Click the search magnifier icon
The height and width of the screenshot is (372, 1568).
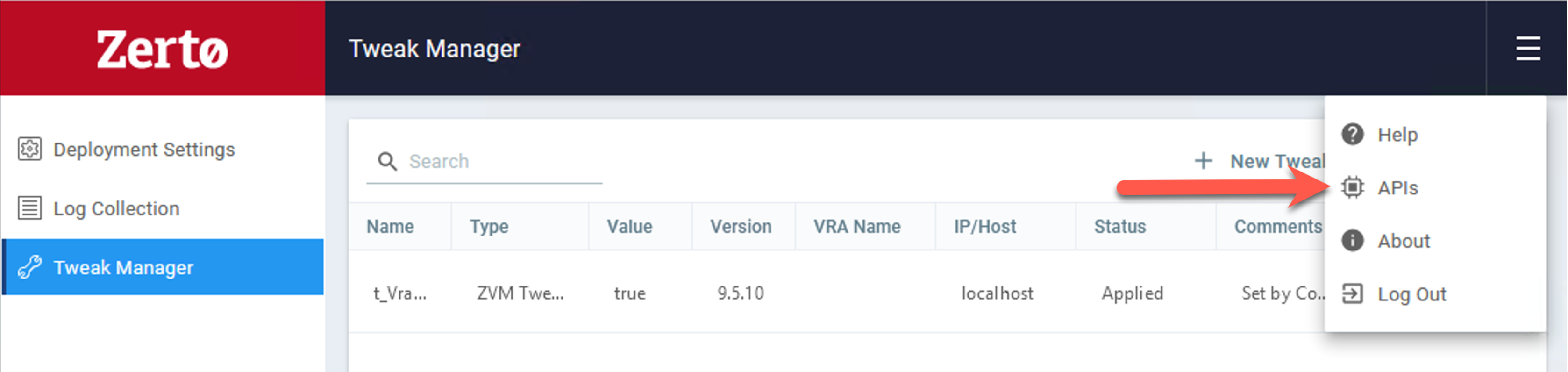[x=387, y=161]
